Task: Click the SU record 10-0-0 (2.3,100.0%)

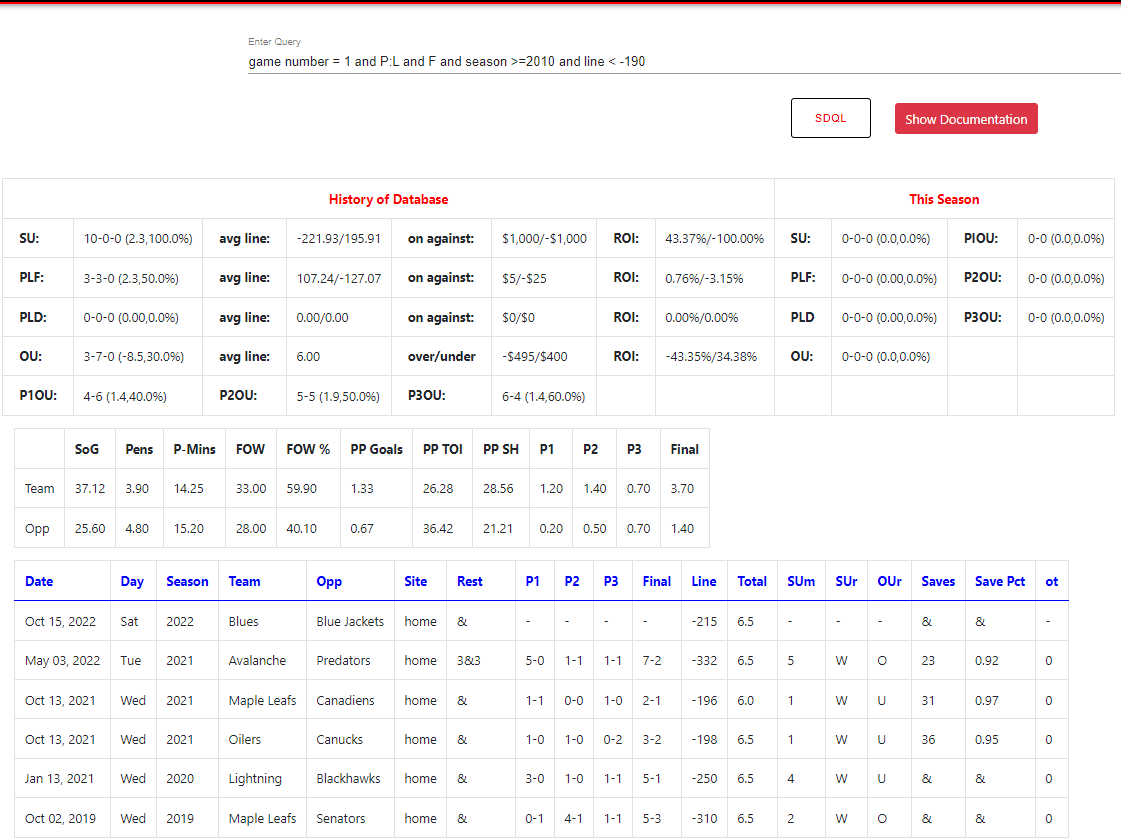Action: pyautogui.click(x=138, y=239)
